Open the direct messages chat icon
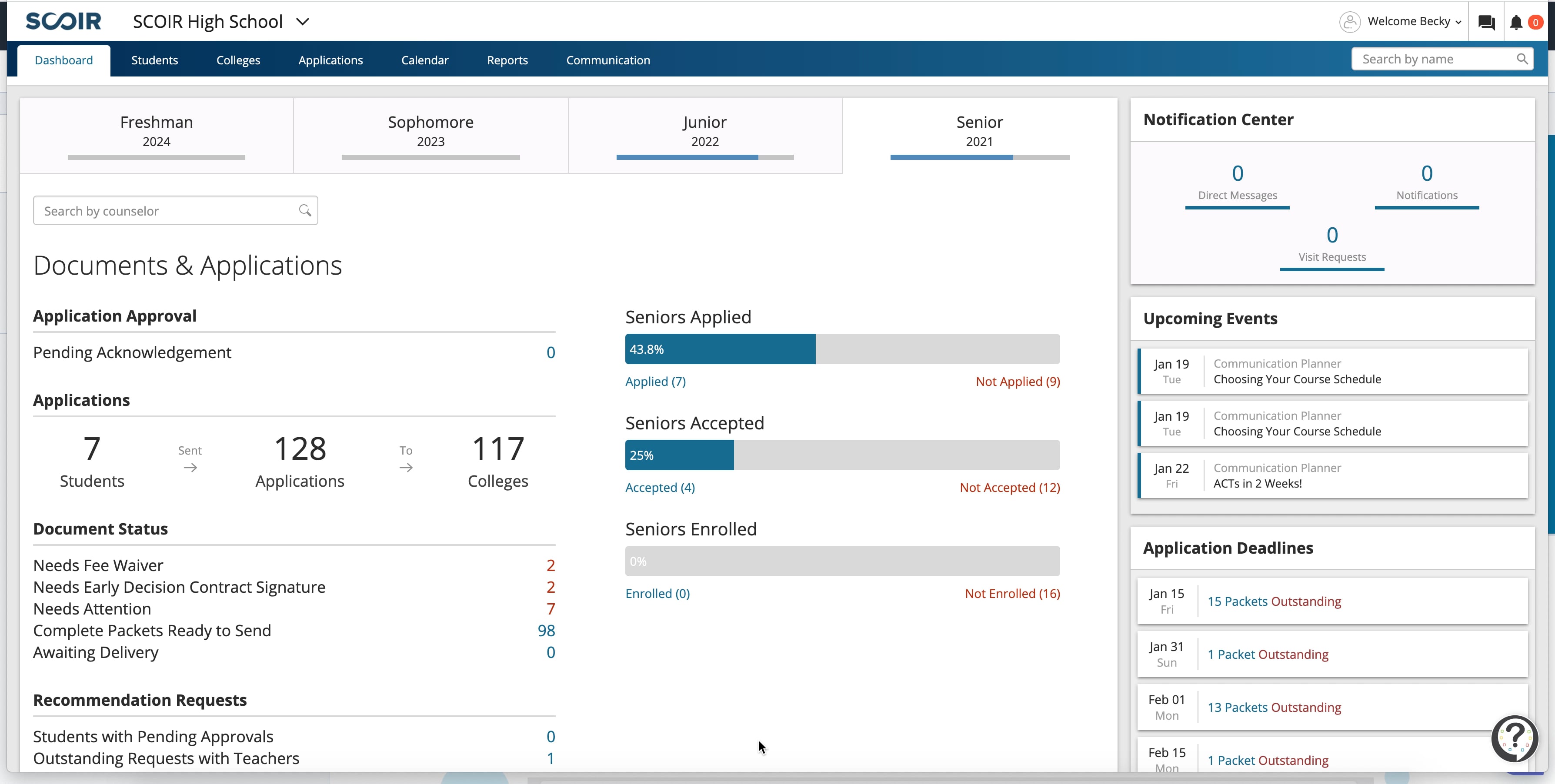Image resolution: width=1555 pixels, height=784 pixels. (1486, 22)
